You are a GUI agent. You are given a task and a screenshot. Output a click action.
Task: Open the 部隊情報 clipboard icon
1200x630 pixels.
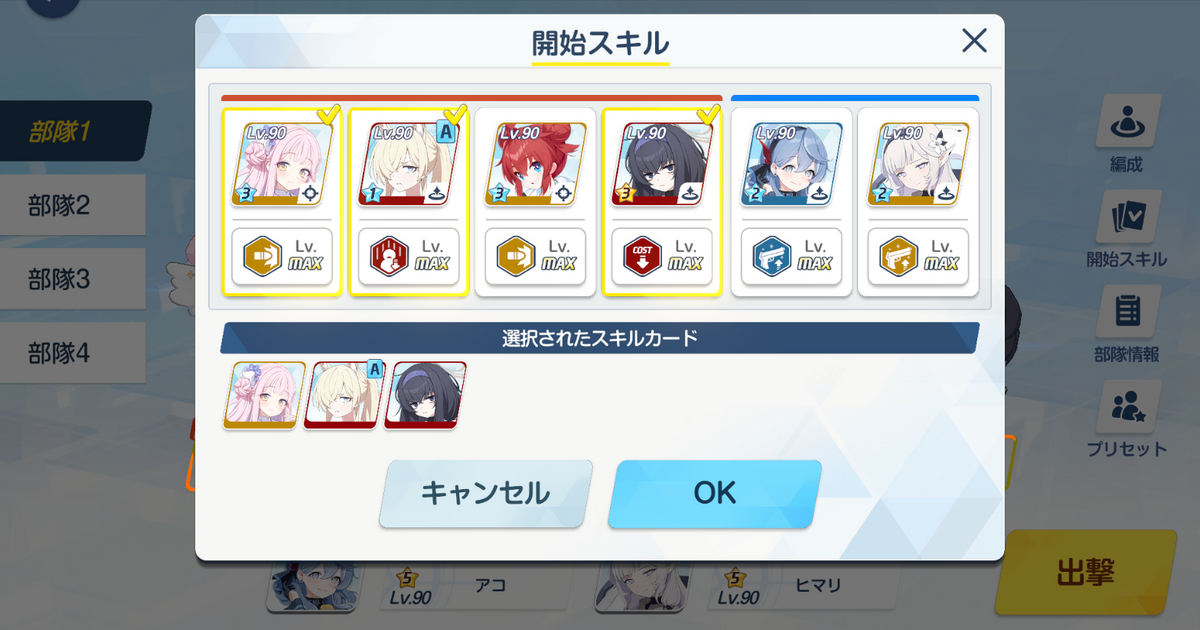click(1129, 311)
